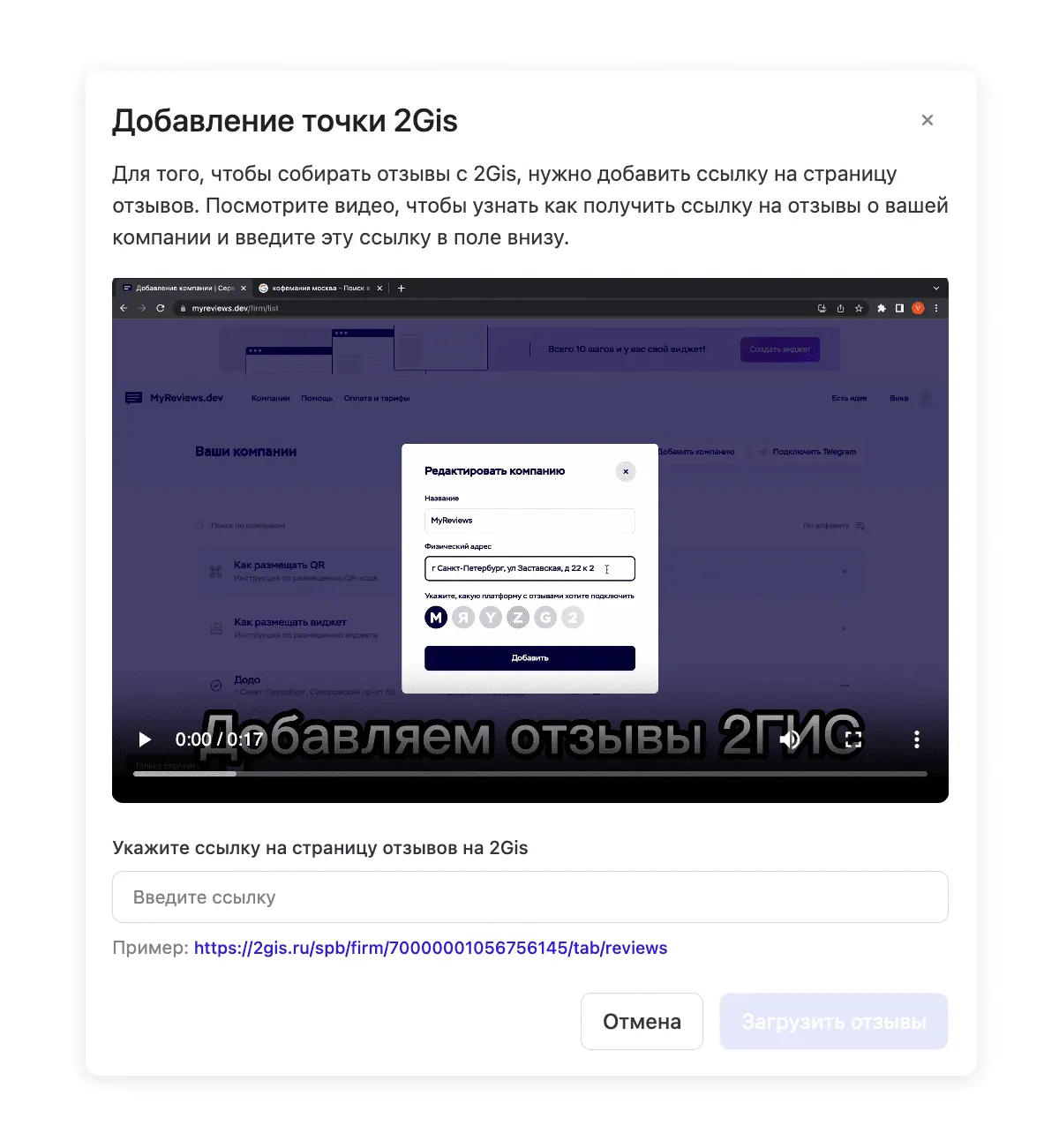
Task: Click label Укажите ссылку на страницу отзывов
Action: click(320, 848)
